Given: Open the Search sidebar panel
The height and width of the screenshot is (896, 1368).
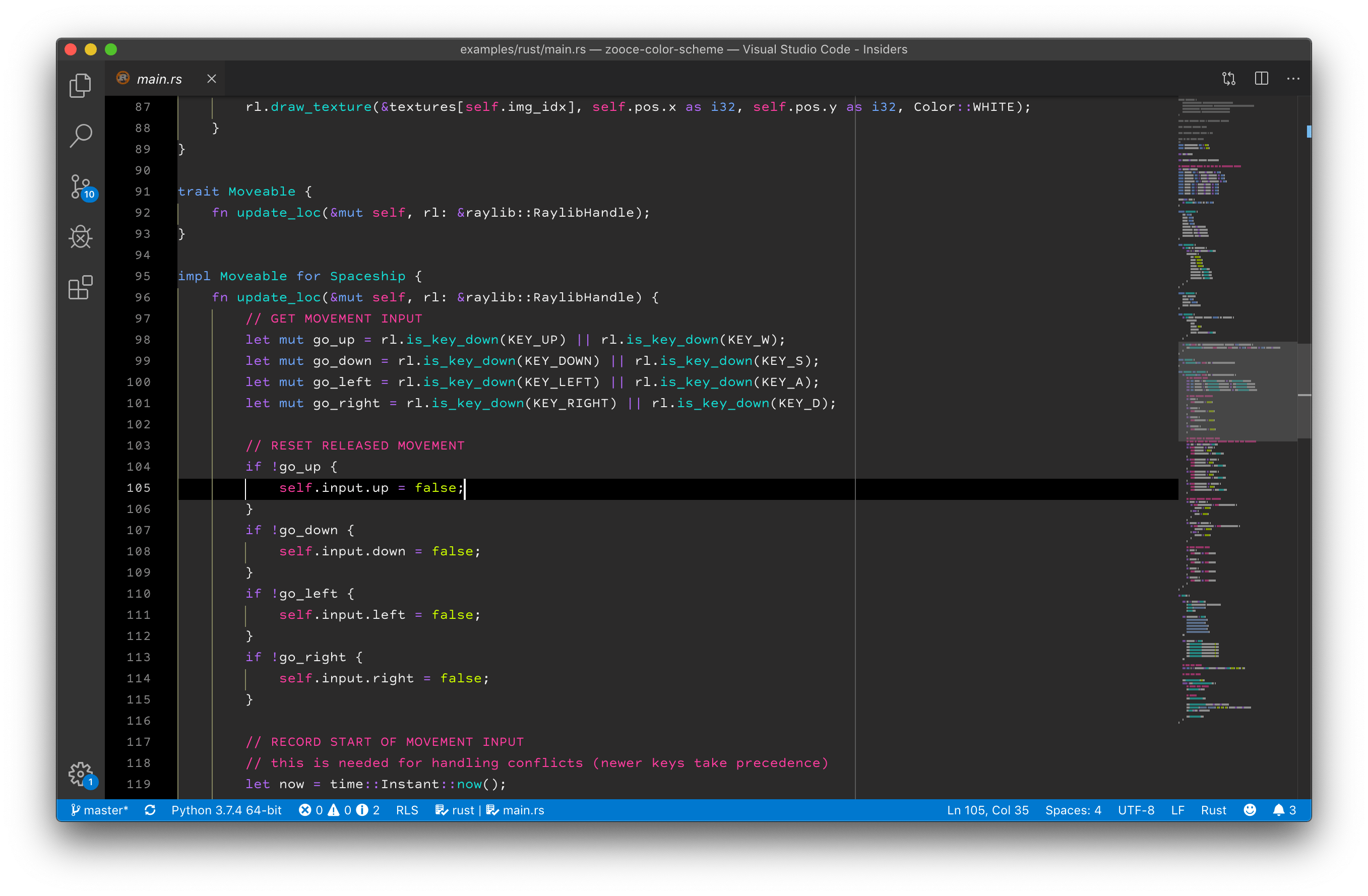Looking at the screenshot, I should 81,136.
